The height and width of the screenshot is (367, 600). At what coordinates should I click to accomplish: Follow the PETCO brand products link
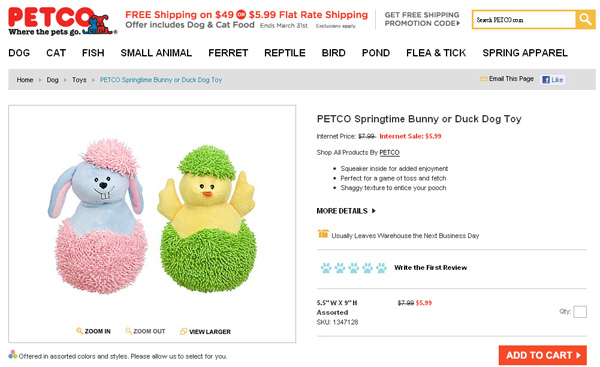point(389,152)
